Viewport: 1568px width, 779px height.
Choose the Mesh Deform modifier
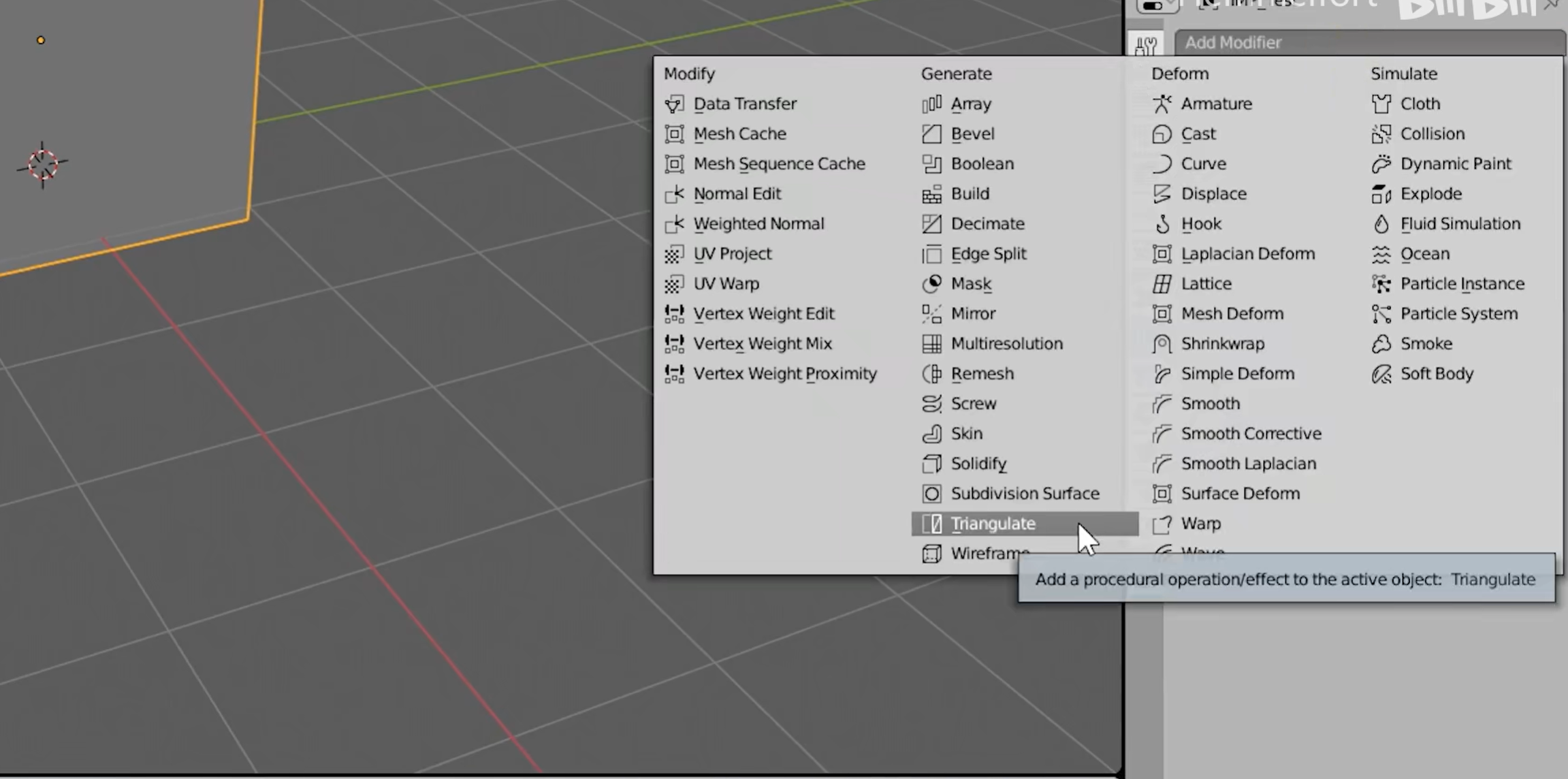coord(1232,313)
